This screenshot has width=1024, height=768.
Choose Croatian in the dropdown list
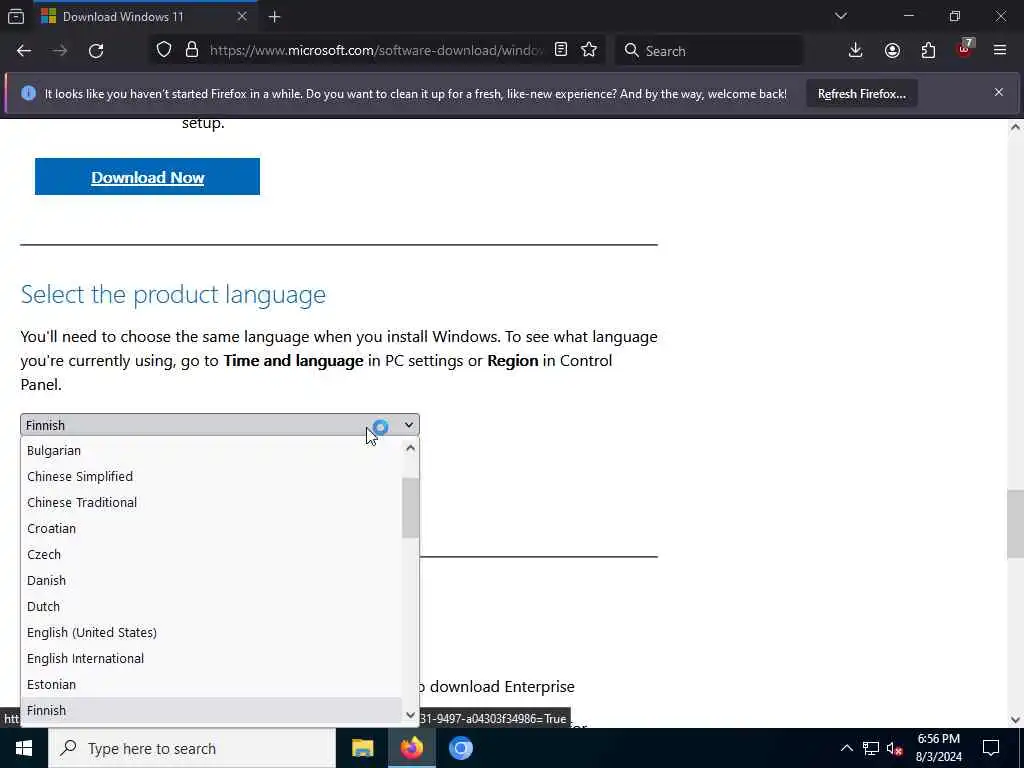212,528
